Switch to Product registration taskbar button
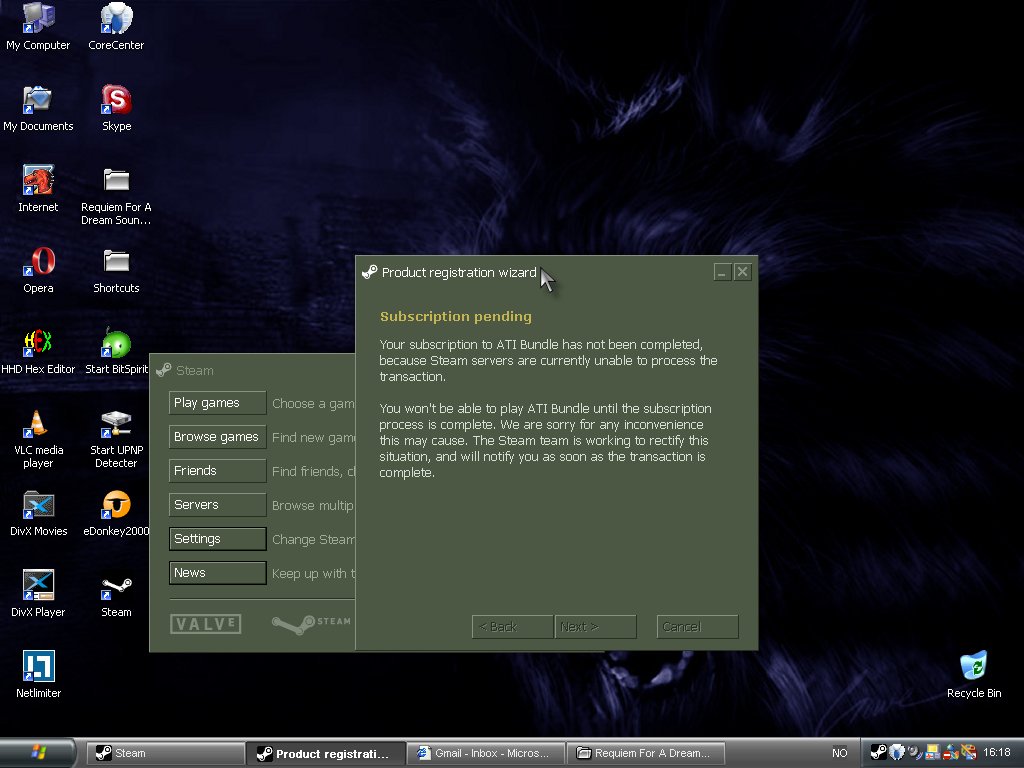 [x=325, y=754]
